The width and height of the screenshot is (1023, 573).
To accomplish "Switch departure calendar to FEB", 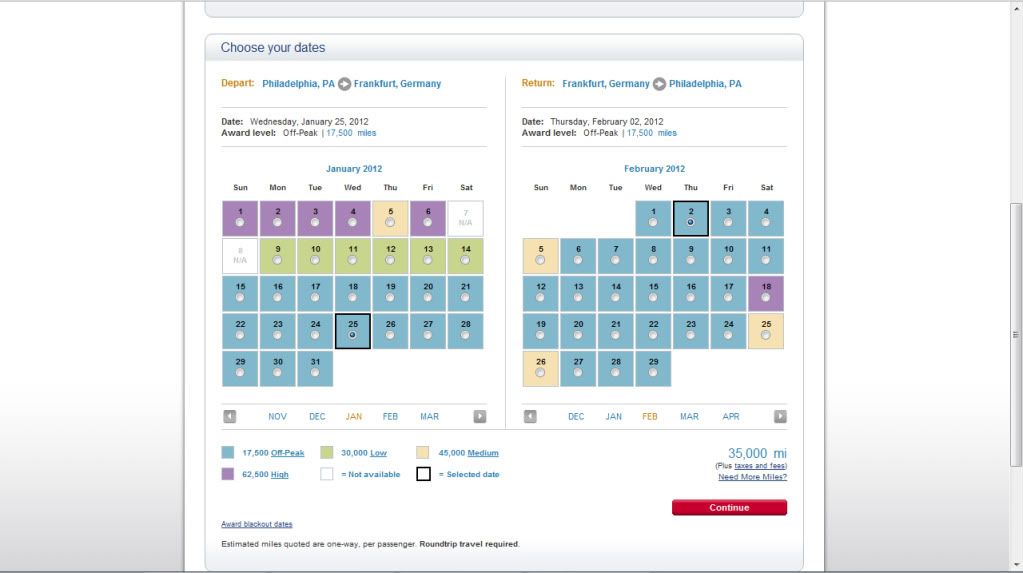I will [x=390, y=417].
